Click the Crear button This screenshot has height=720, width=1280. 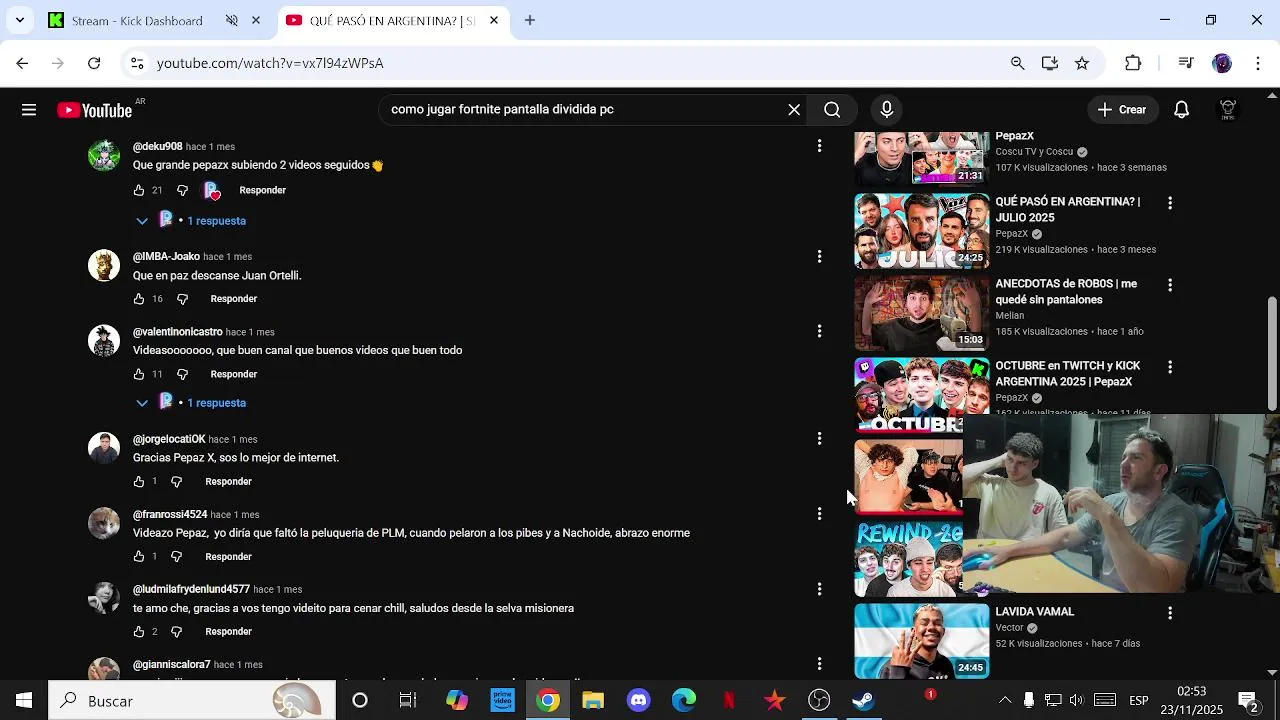[x=1122, y=110]
